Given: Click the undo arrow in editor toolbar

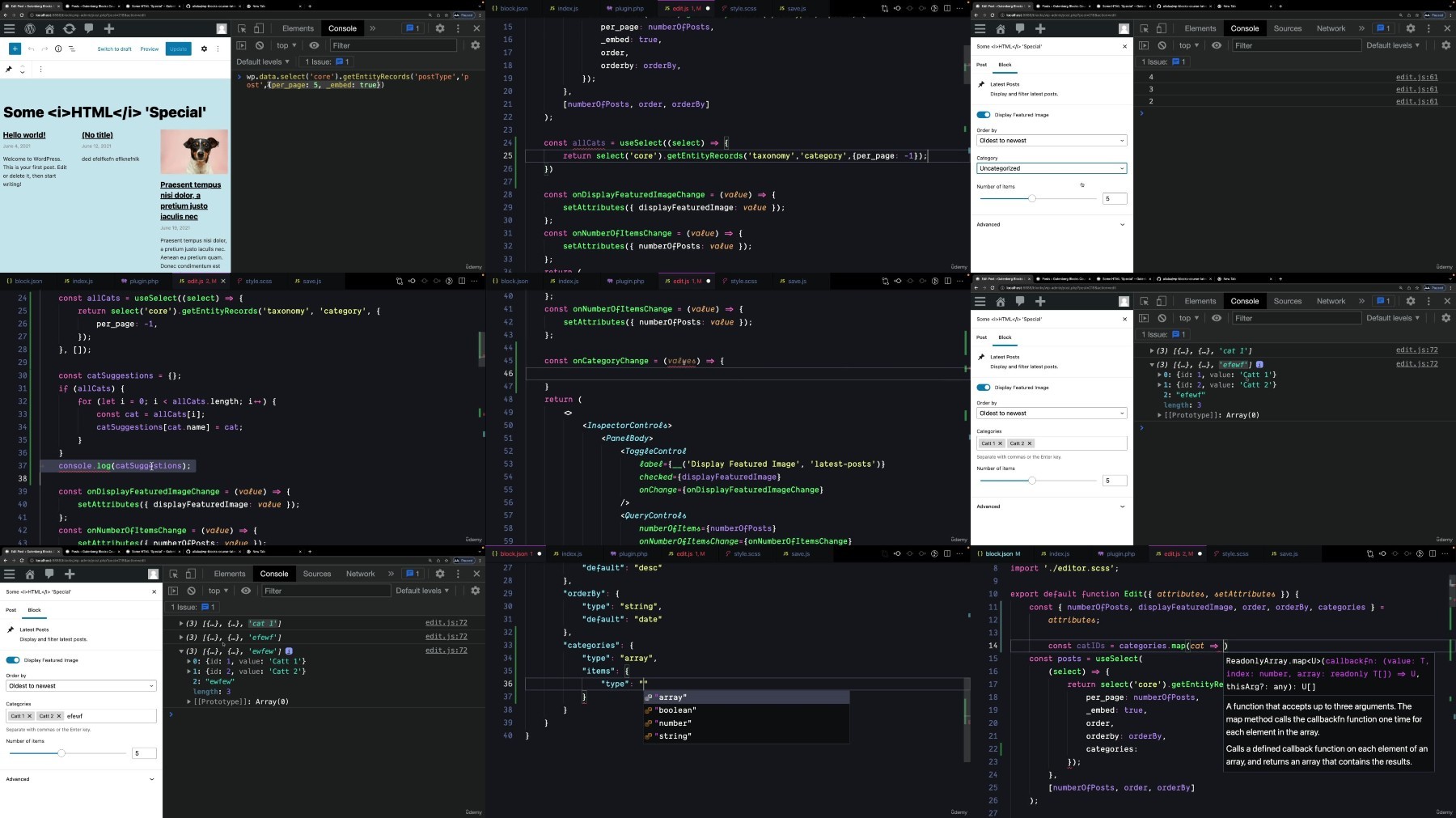Looking at the screenshot, I should click(x=31, y=49).
